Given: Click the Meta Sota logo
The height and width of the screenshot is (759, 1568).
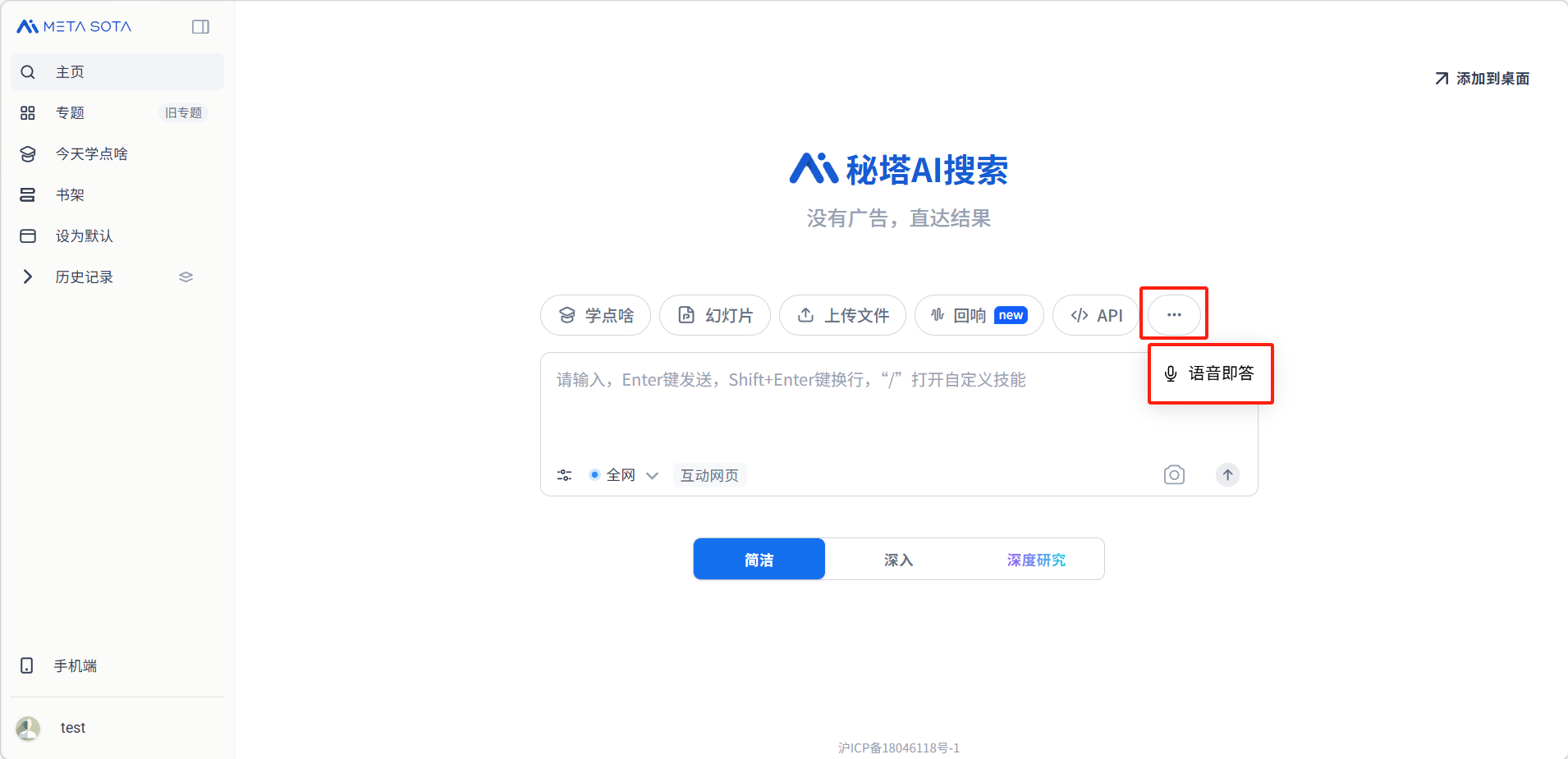Looking at the screenshot, I should (x=74, y=27).
